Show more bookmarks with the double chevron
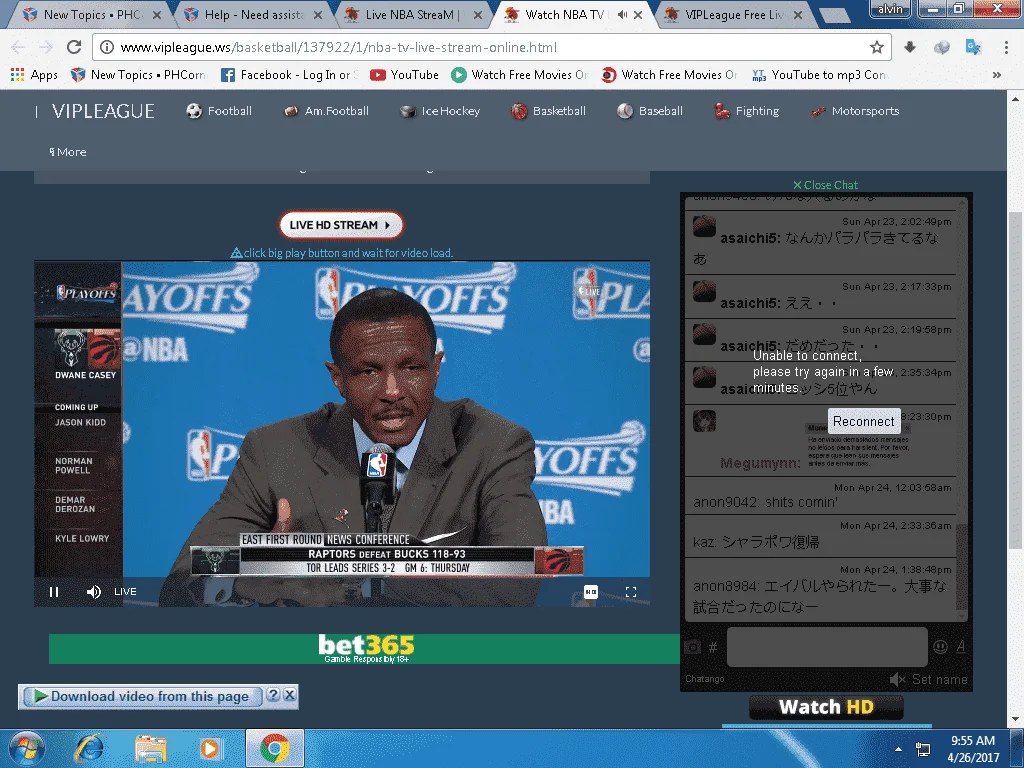This screenshot has width=1024, height=768. point(997,74)
